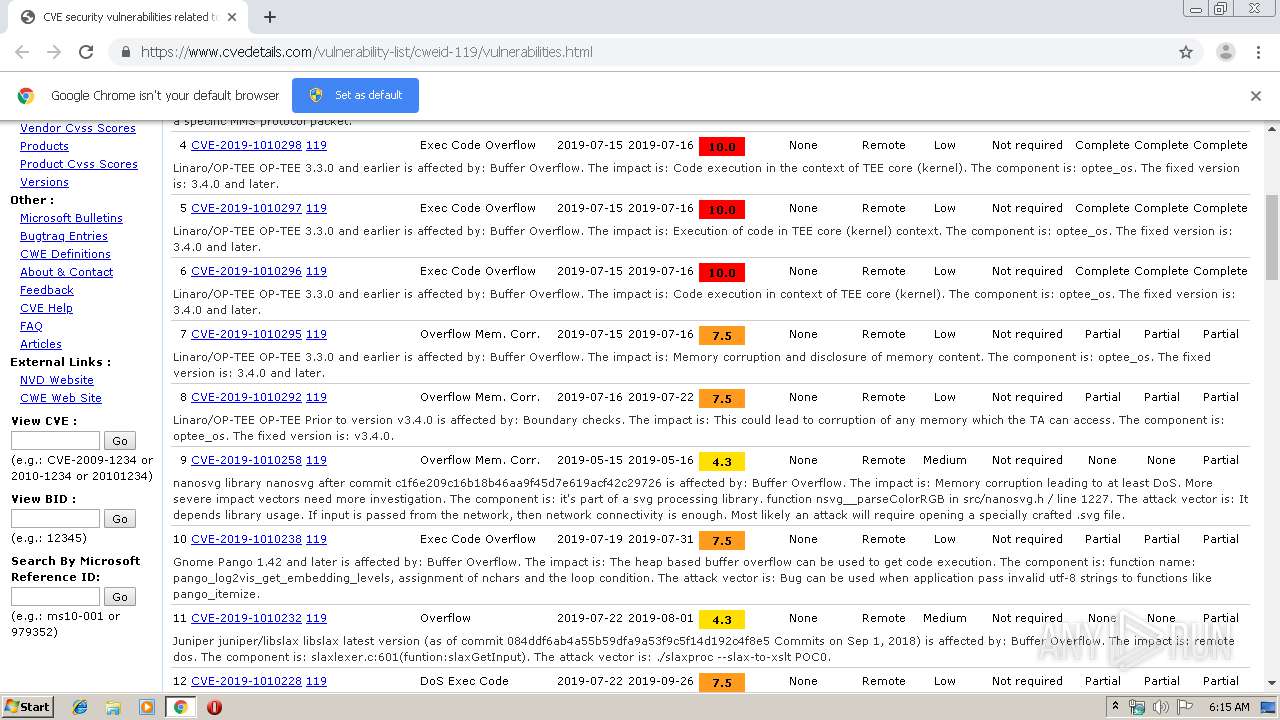This screenshot has height=720, width=1280.
Task: Select the Chrome icon in taskbar
Action: [x=180, y=707]
